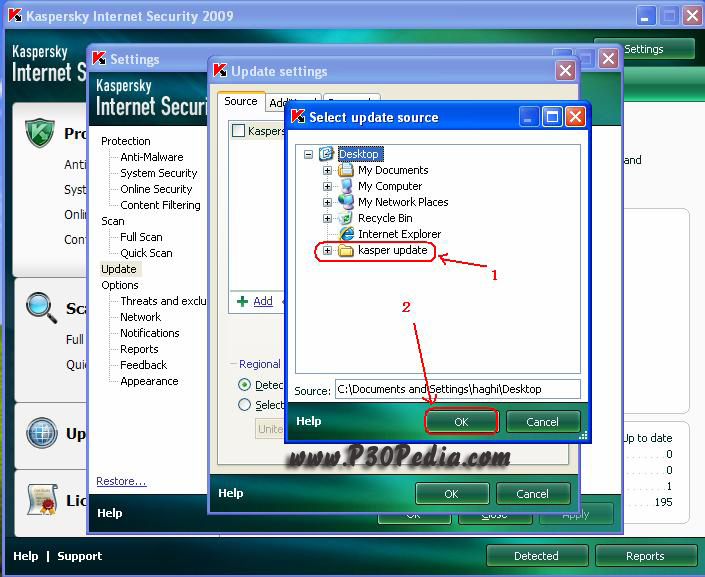
Task: Click Cancel in Update settings dialog
Action: click(x=533, y=494)
